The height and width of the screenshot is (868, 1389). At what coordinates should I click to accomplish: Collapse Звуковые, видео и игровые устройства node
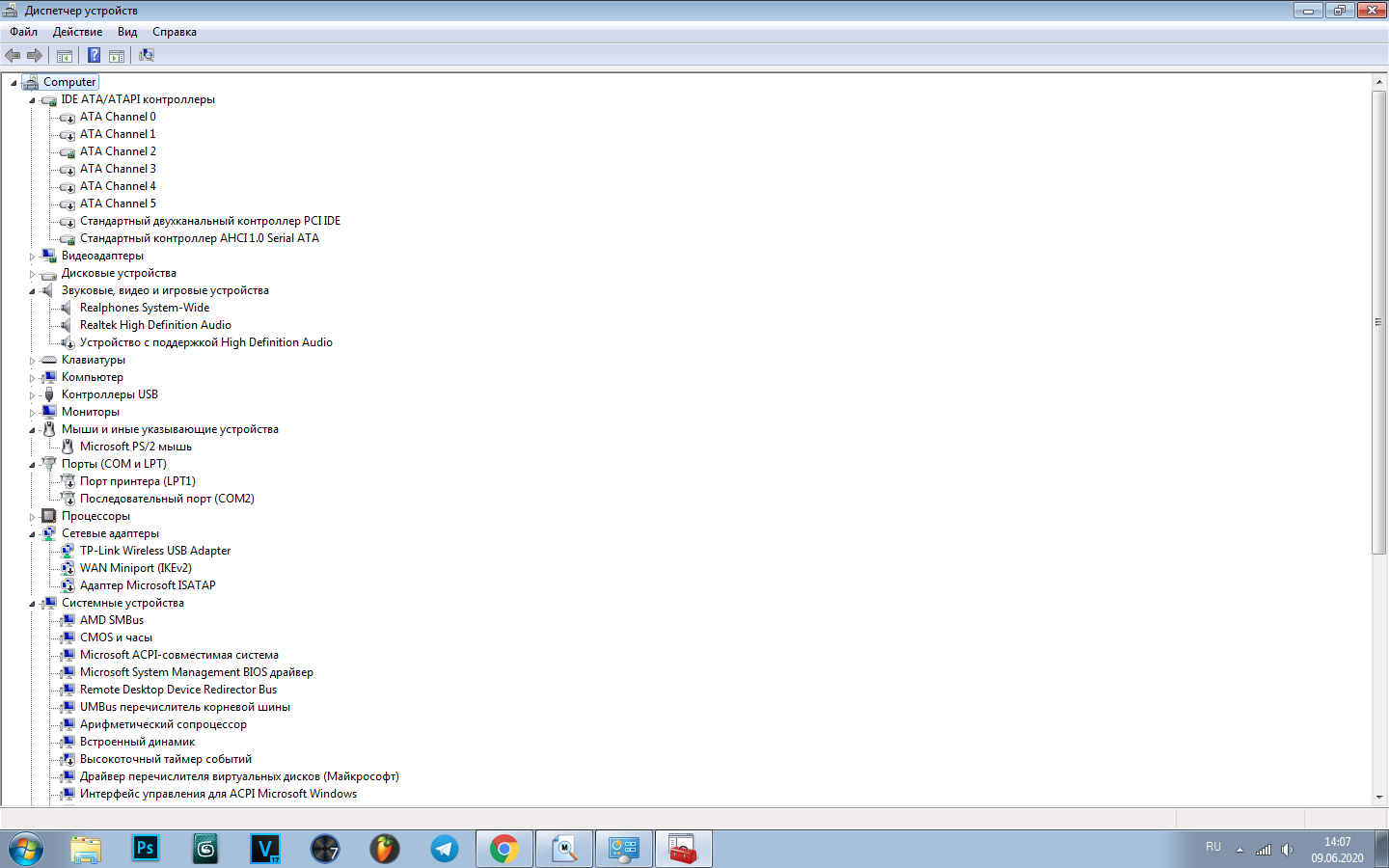point(32,291)
